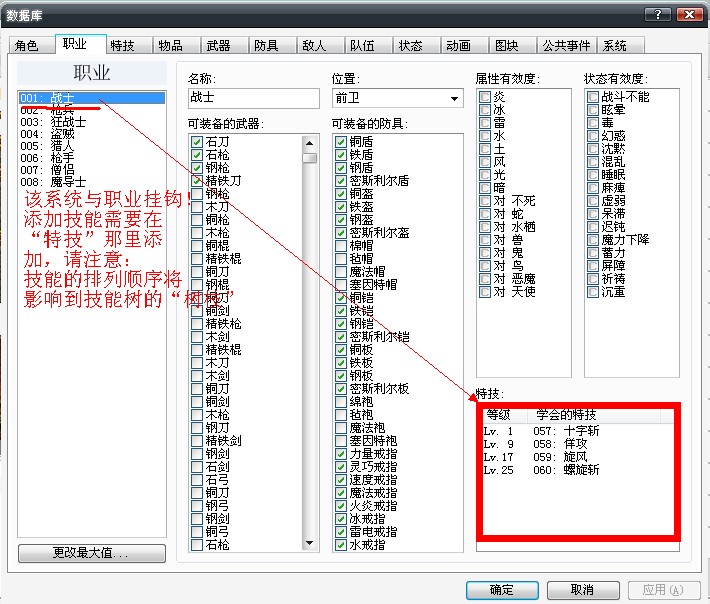Image resolution: width=710 pixels, height=604 pixels.
Task: Open the 队伍 tab
Action: tap(369, 45)
